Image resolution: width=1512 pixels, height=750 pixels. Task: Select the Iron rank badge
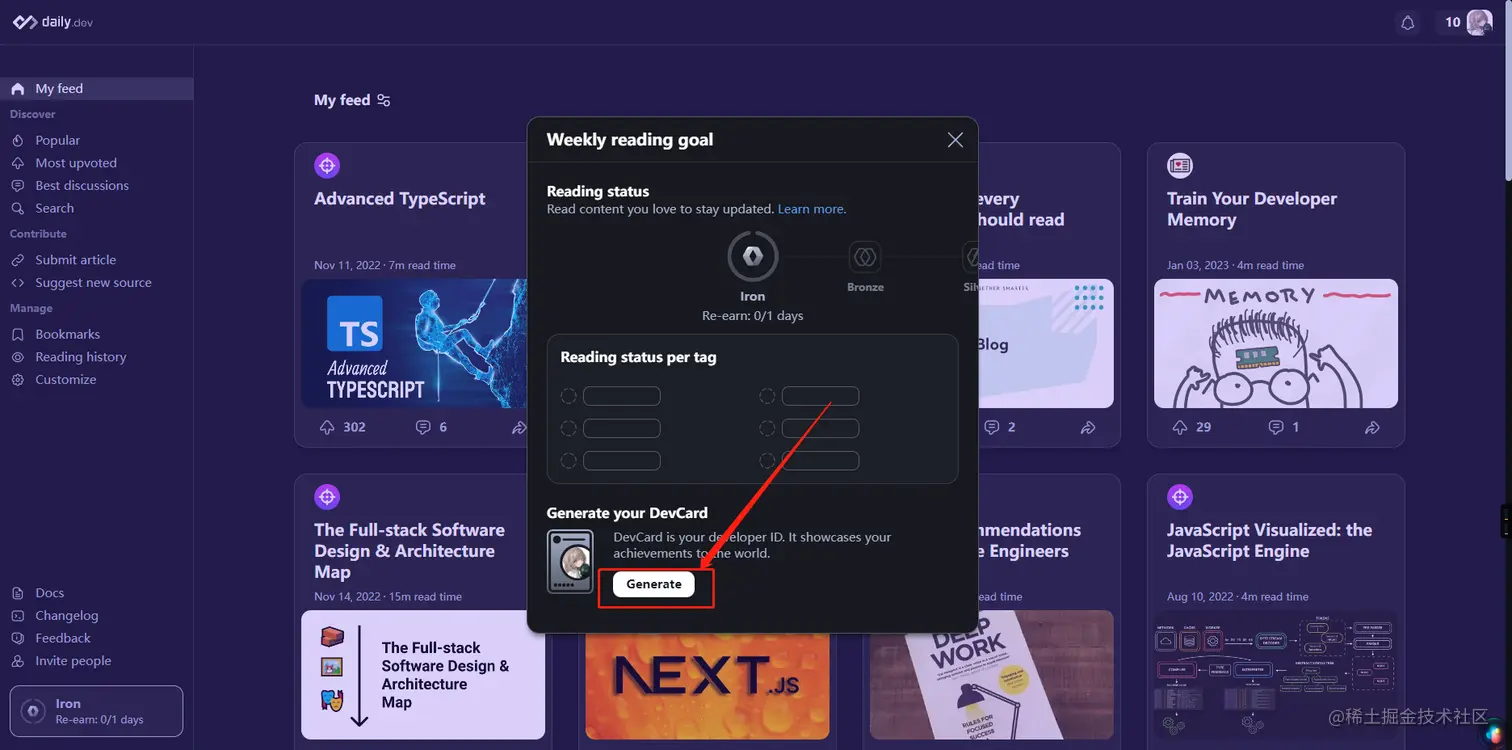753,257
